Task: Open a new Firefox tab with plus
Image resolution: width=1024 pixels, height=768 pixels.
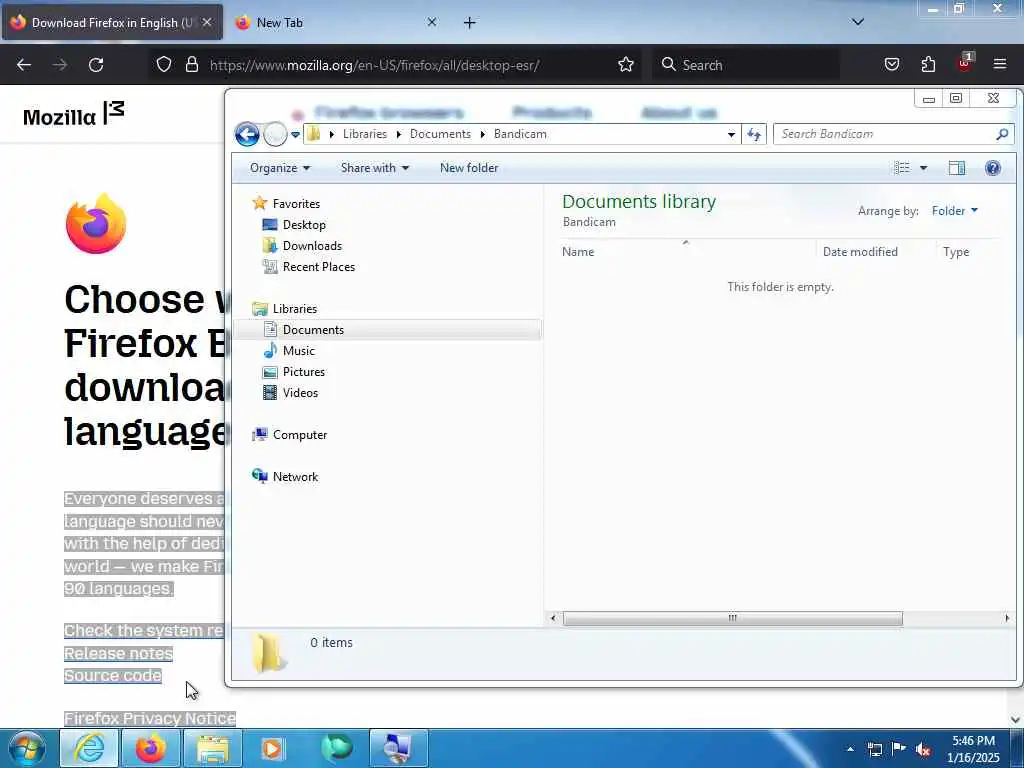Action: (x=470, y=23)
